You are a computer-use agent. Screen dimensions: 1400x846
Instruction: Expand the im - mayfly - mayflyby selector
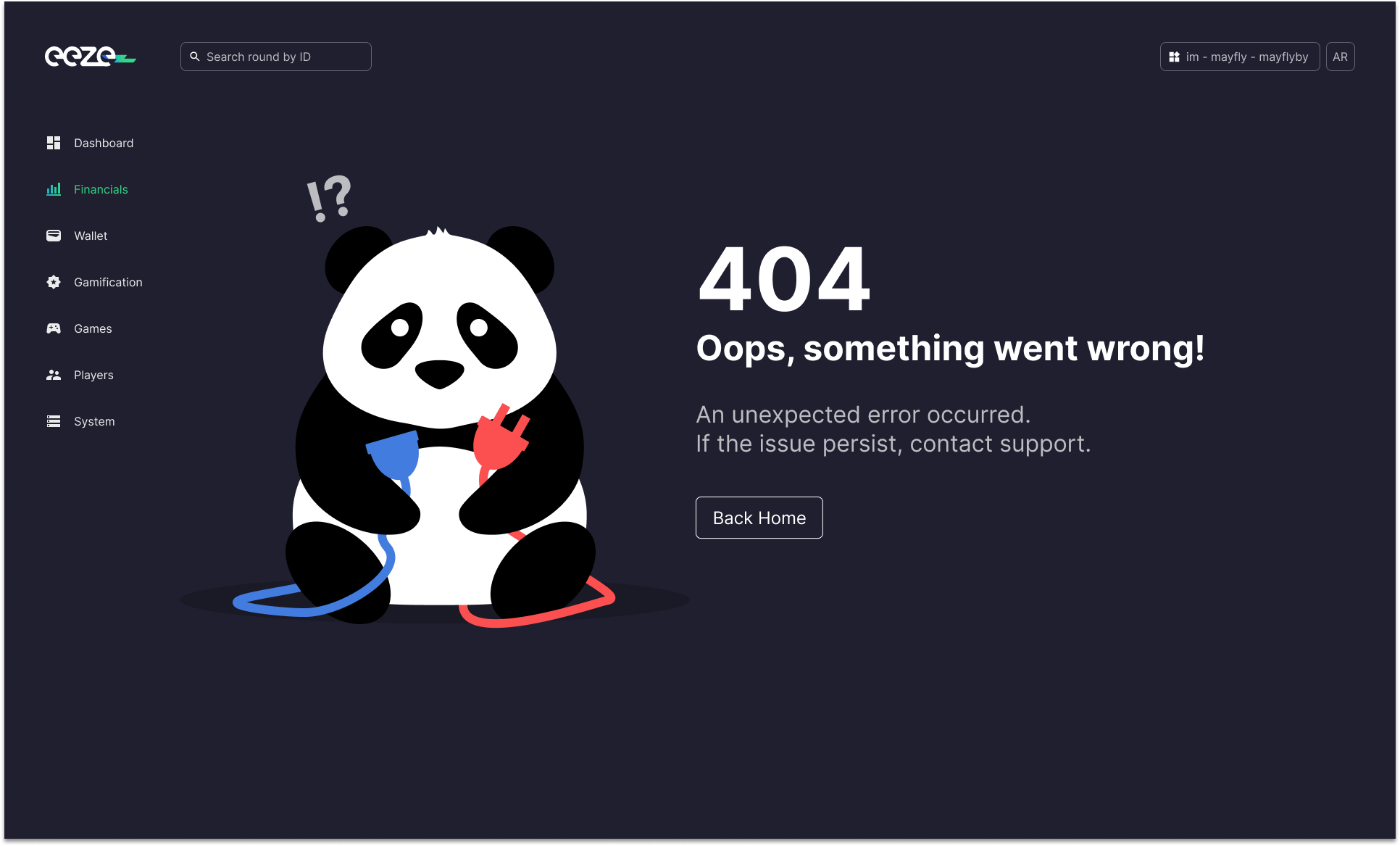(1240, 57)
